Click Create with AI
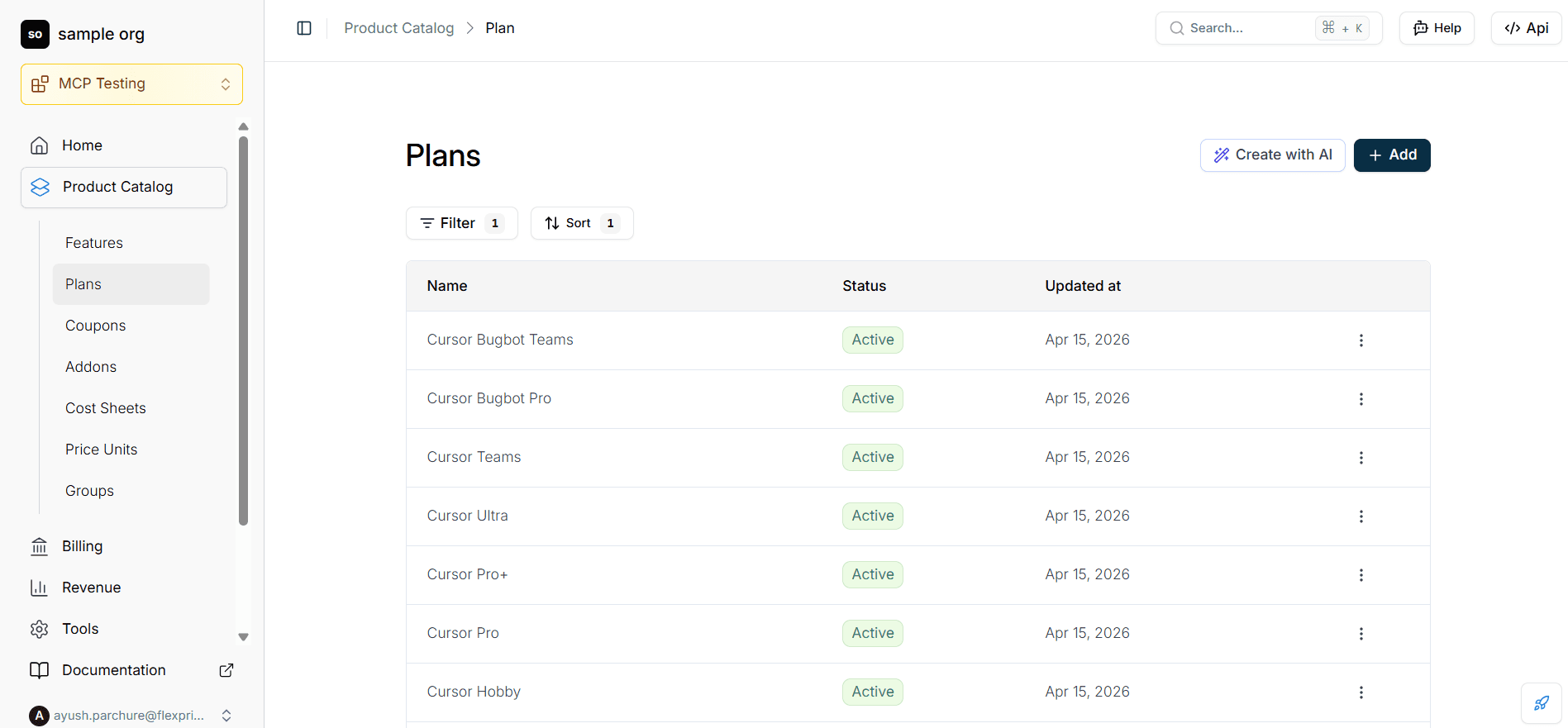Screen dimensions: 1568x728 (1273, 155)
